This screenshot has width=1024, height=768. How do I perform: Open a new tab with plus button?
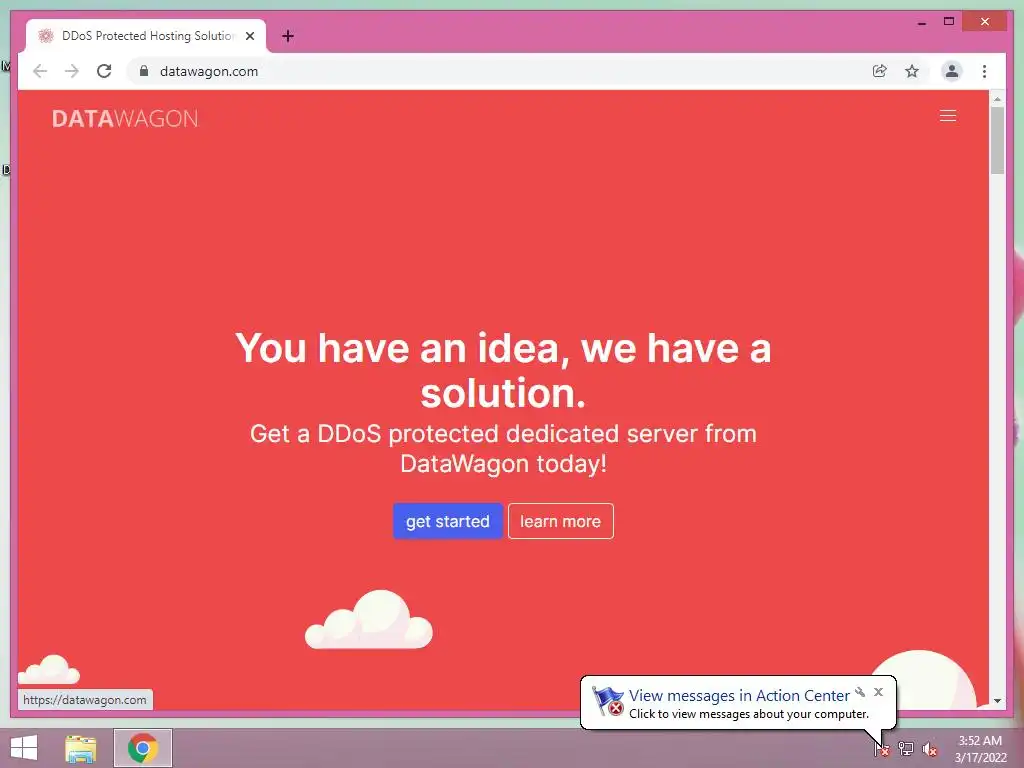[x=288, y=36]
